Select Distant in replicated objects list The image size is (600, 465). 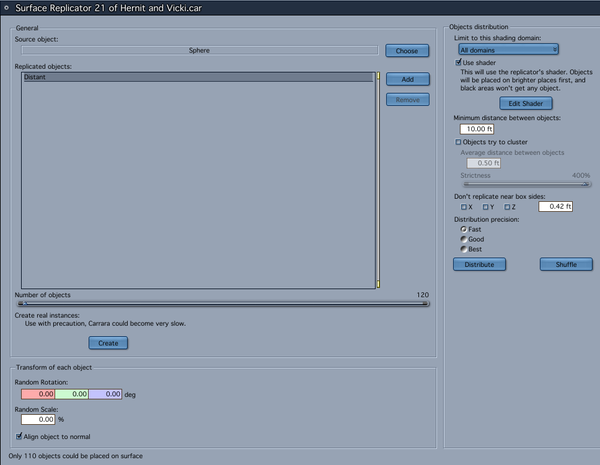[x=197, y=77]
